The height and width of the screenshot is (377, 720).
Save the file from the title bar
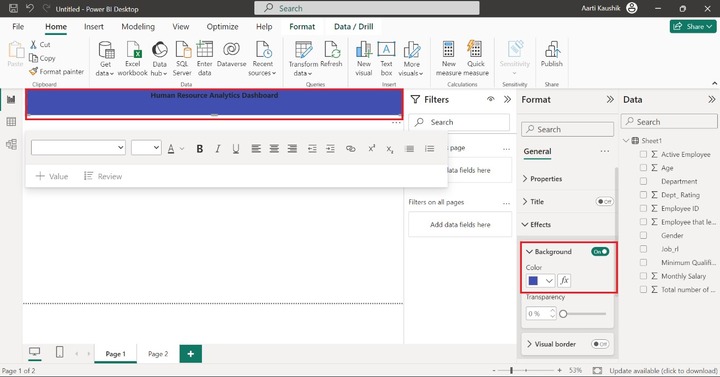13,8
